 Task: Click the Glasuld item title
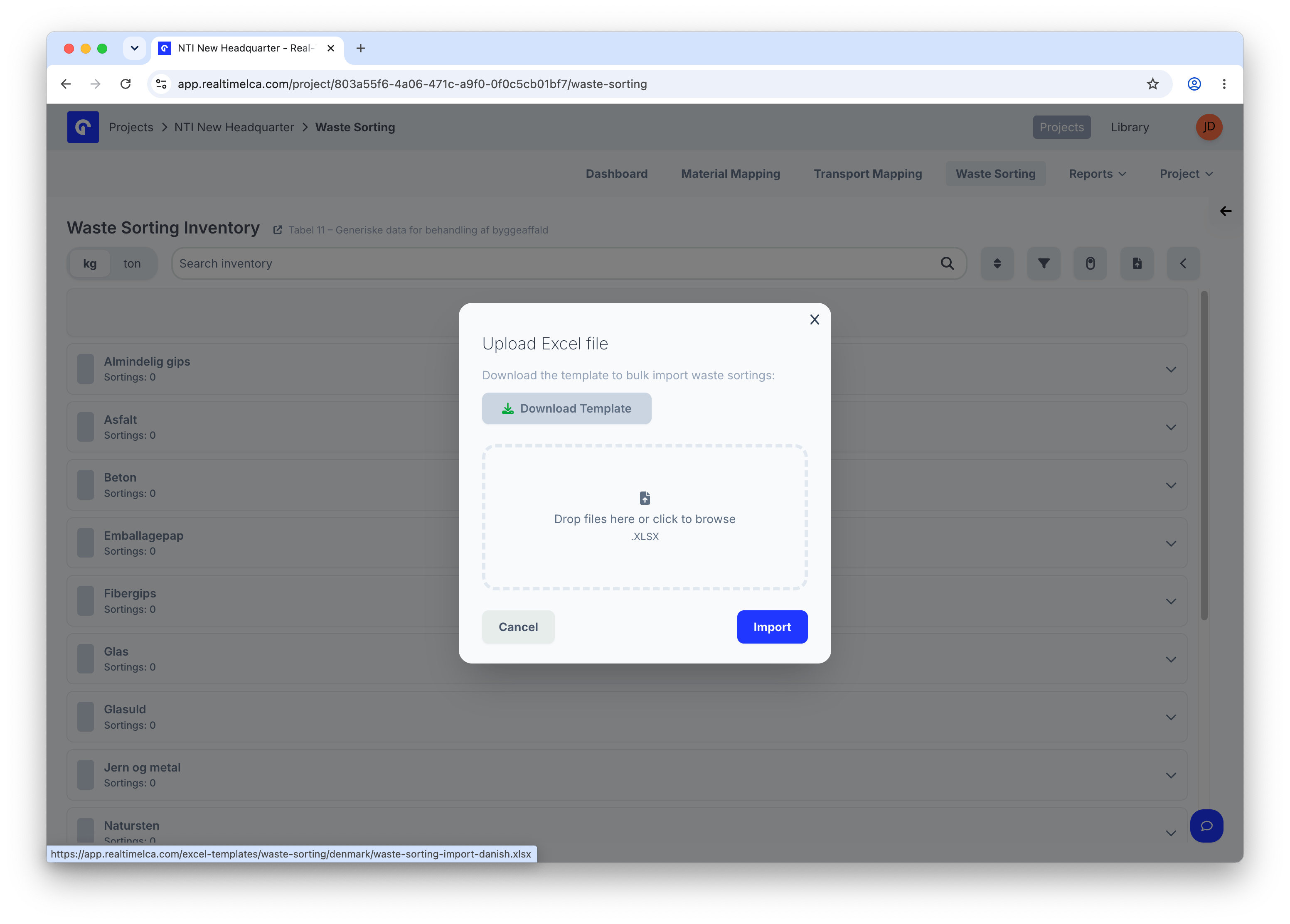tap(125, 709)
